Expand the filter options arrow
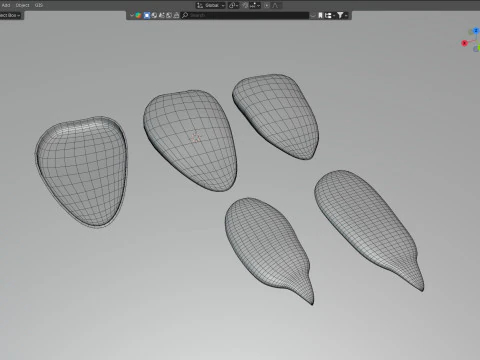Screen dimensions: 480x360 point(346,15)
